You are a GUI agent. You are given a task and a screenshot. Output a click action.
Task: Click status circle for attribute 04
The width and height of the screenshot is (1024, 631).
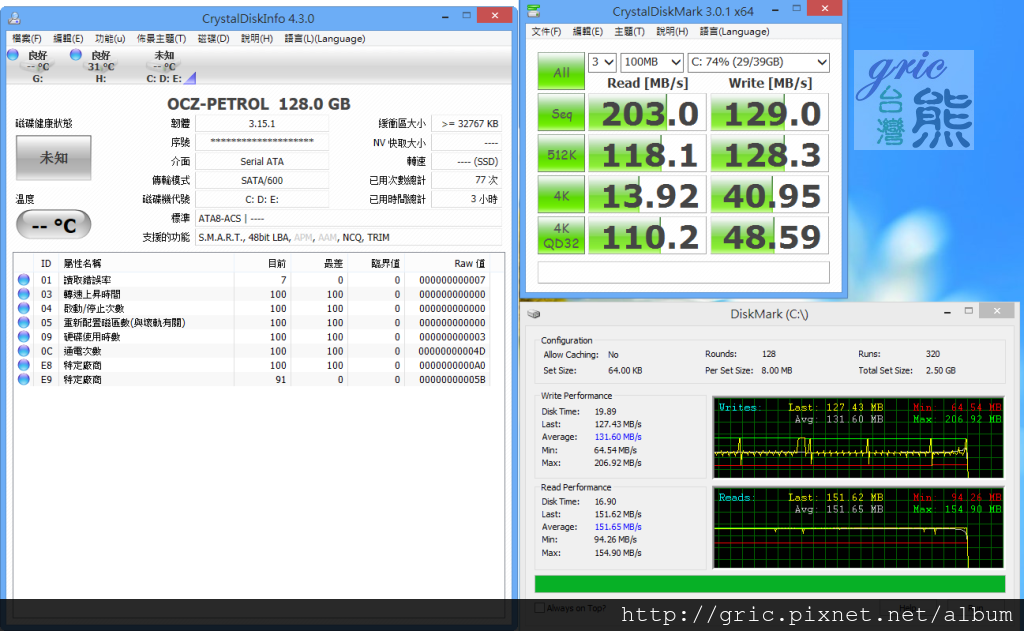pos(24,308)
